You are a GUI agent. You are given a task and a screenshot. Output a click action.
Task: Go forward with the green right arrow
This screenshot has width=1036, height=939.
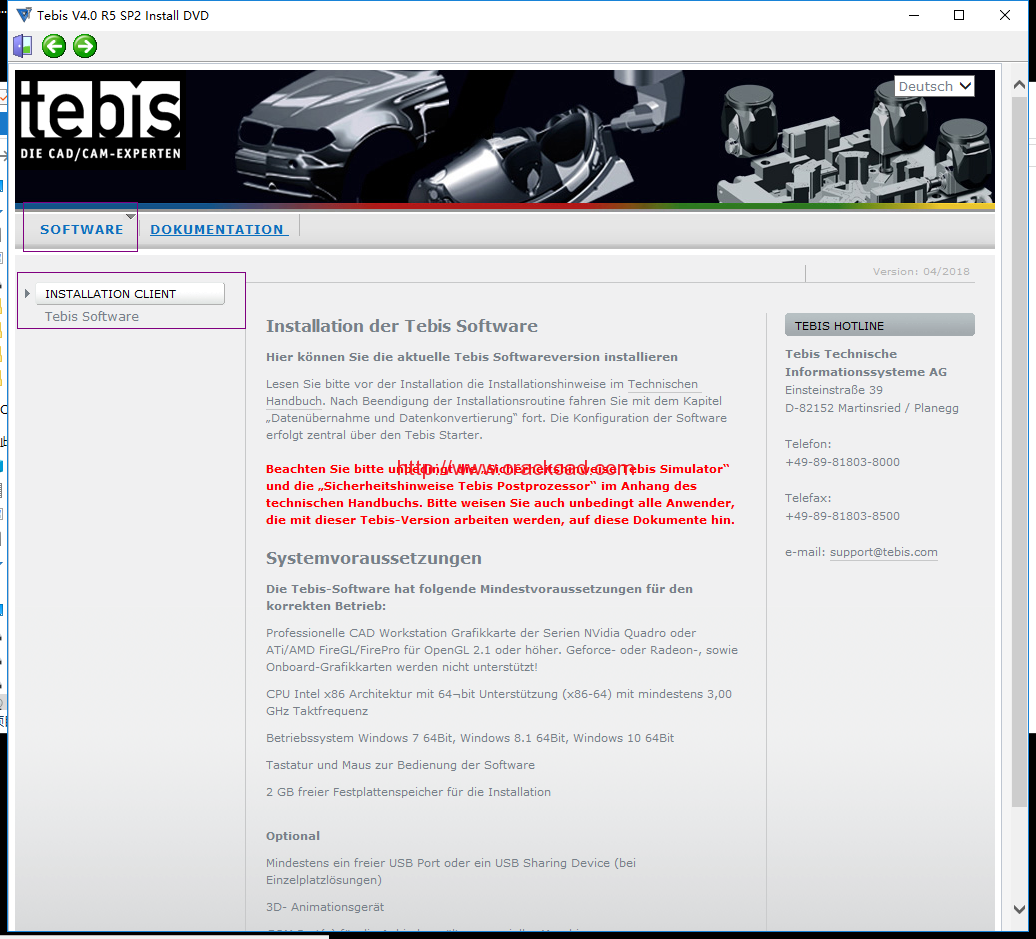(x=85, y=46)
